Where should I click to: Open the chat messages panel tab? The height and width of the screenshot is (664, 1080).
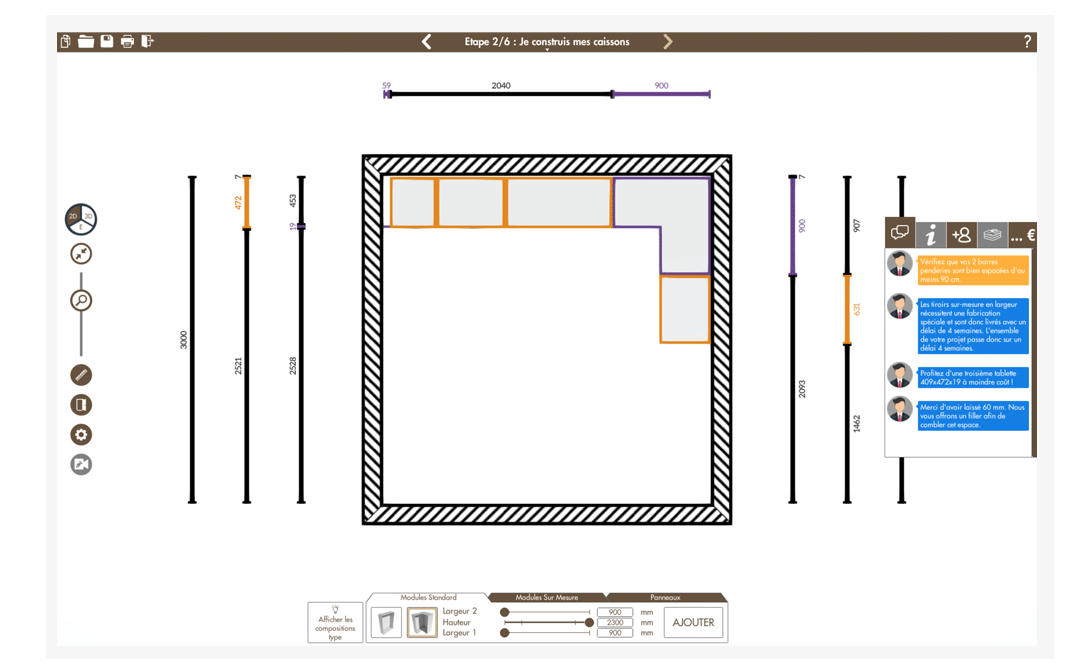coord(898,233)
